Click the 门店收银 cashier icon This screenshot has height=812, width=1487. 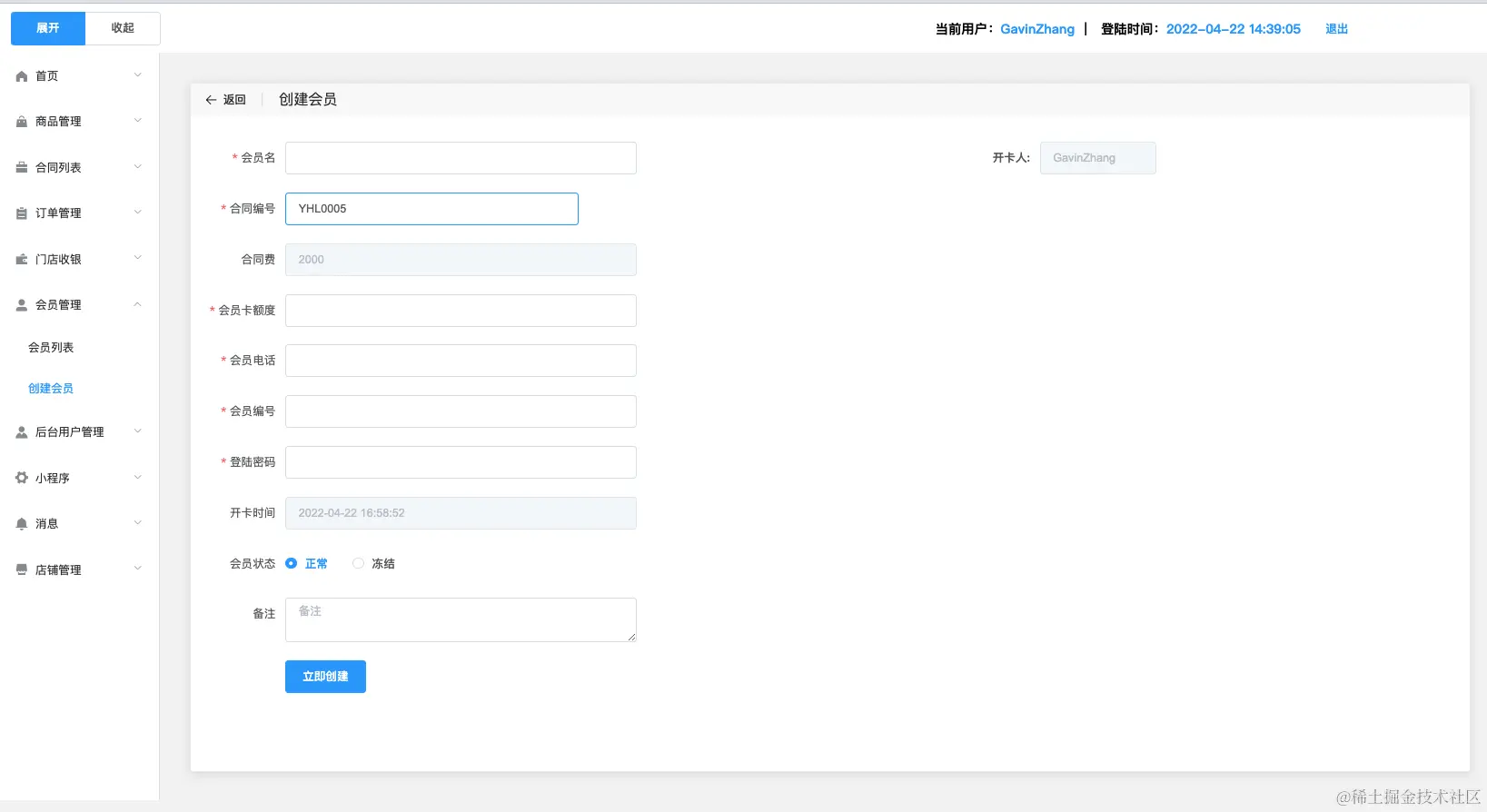22,259
